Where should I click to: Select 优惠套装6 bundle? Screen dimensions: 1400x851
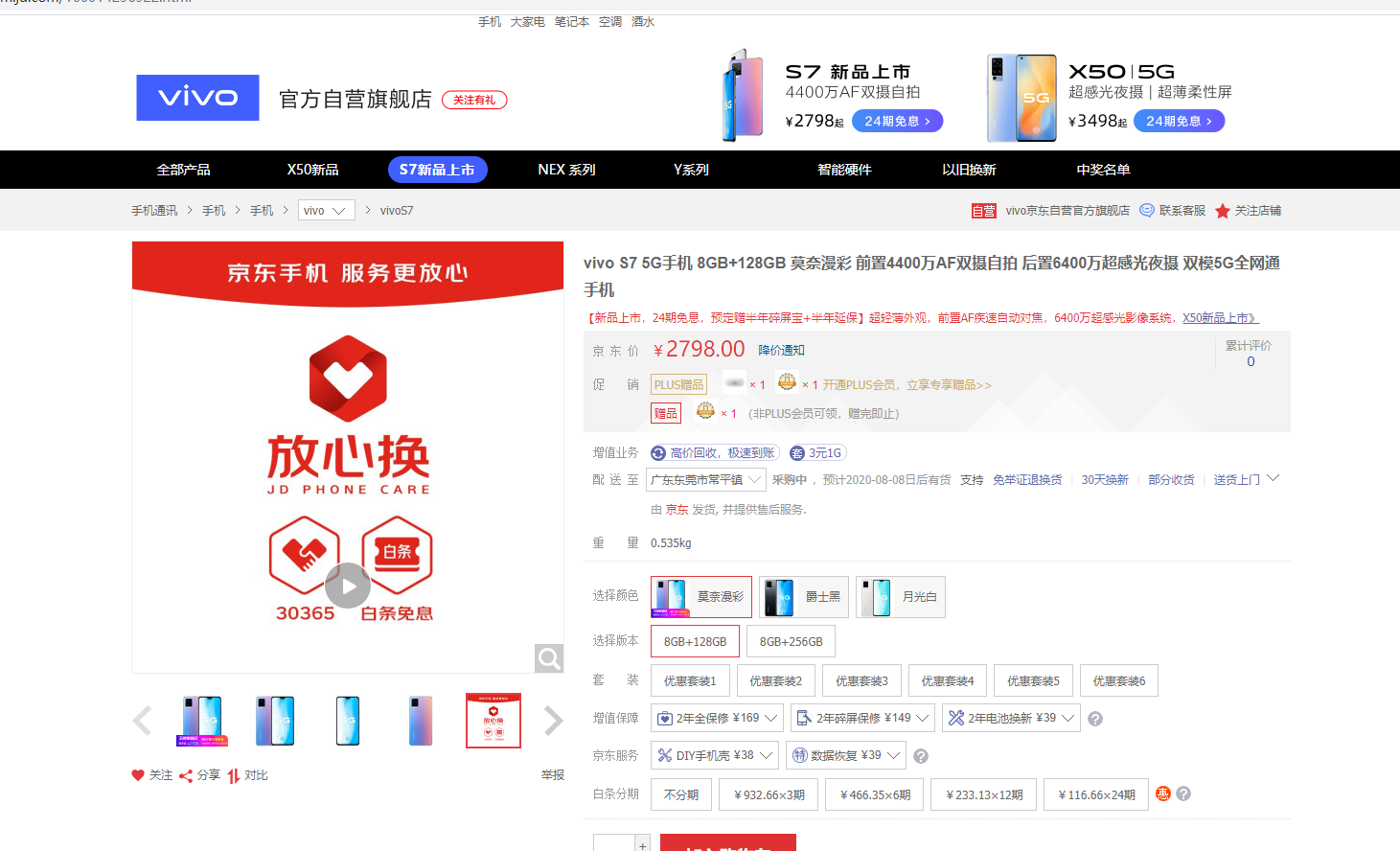pyautogui.click(x=1119, y=680)
